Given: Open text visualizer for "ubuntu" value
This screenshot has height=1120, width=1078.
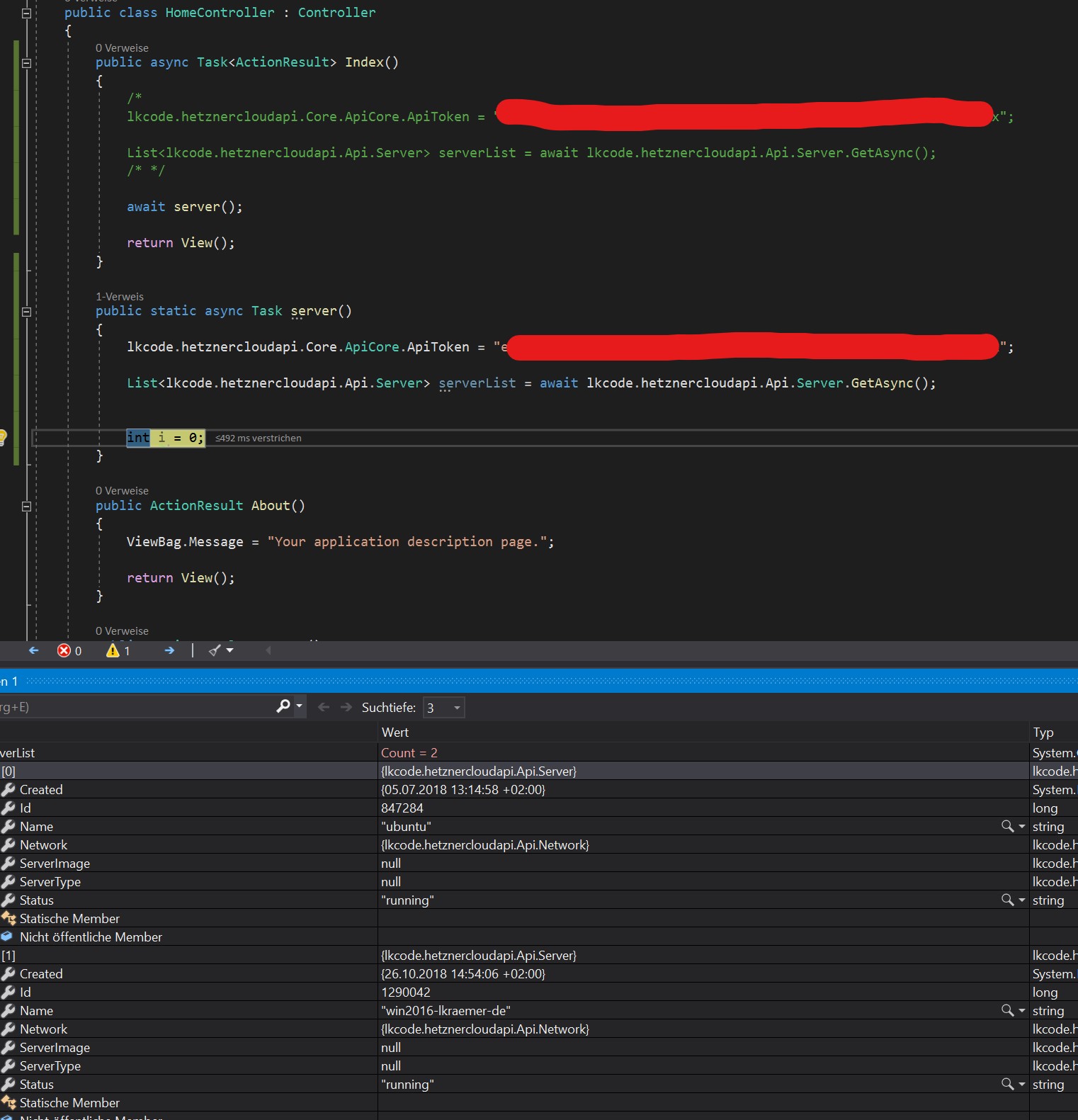Looking at the screenshot, I should point(1007,826).
